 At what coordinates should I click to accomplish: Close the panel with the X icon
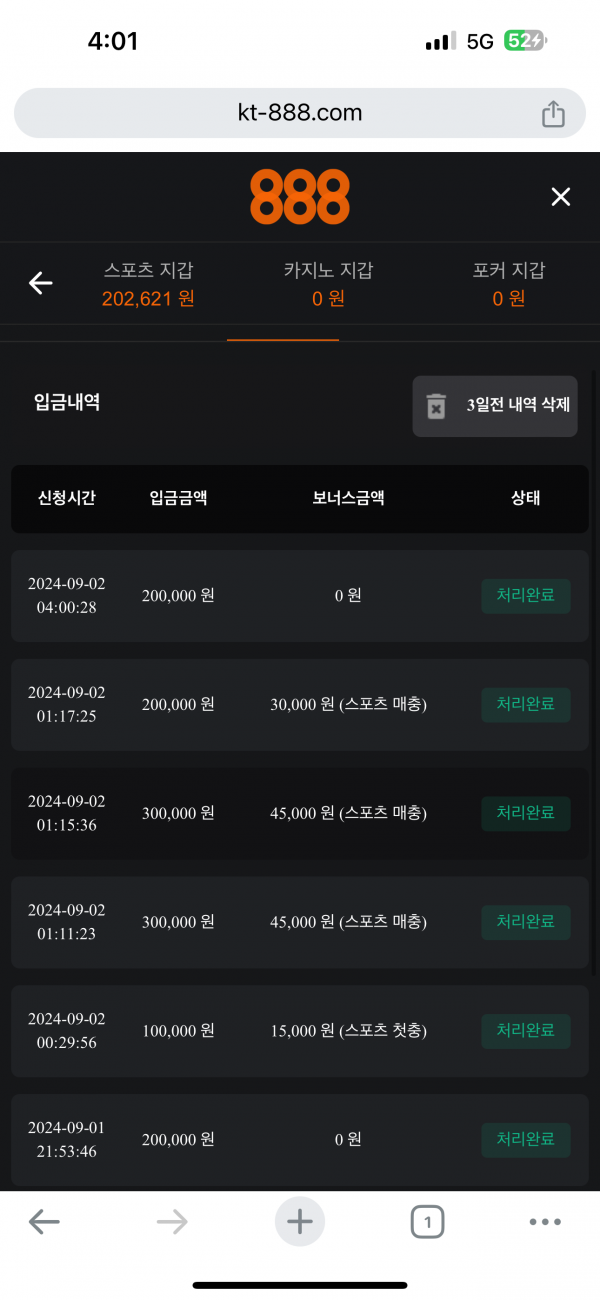[x=560, y=197]
